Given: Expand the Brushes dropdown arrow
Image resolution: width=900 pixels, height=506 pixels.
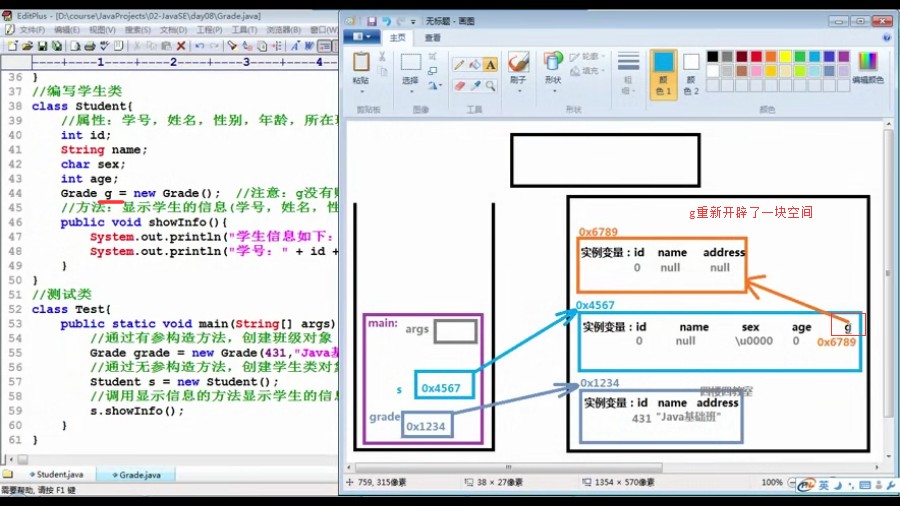Looking at the screenshot, I should (x=519, y=91).
